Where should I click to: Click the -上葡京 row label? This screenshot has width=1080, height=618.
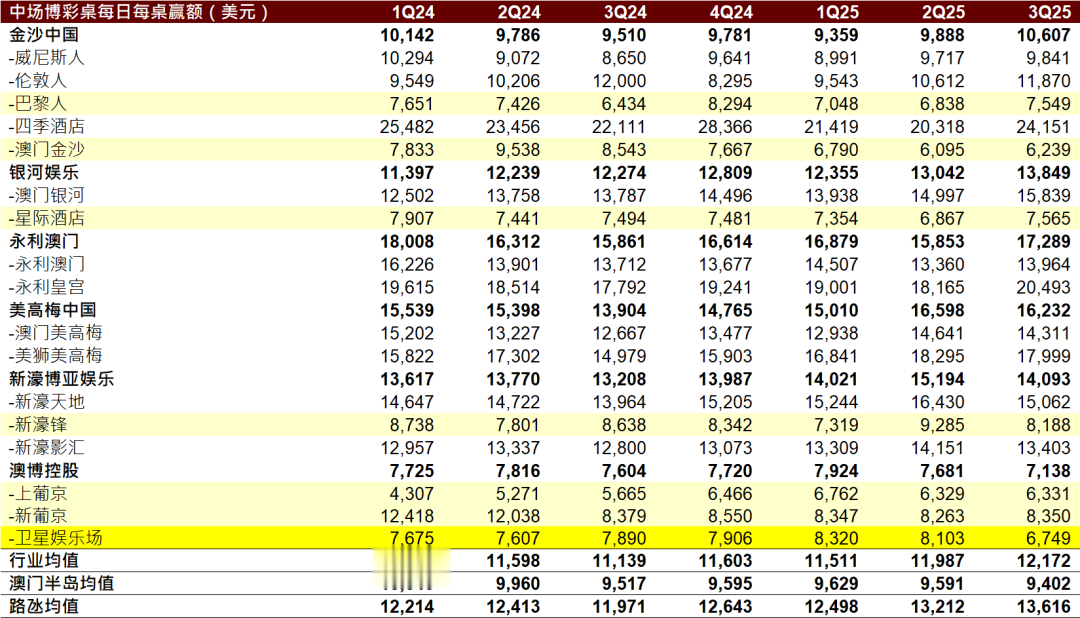(x=38, y=494)
